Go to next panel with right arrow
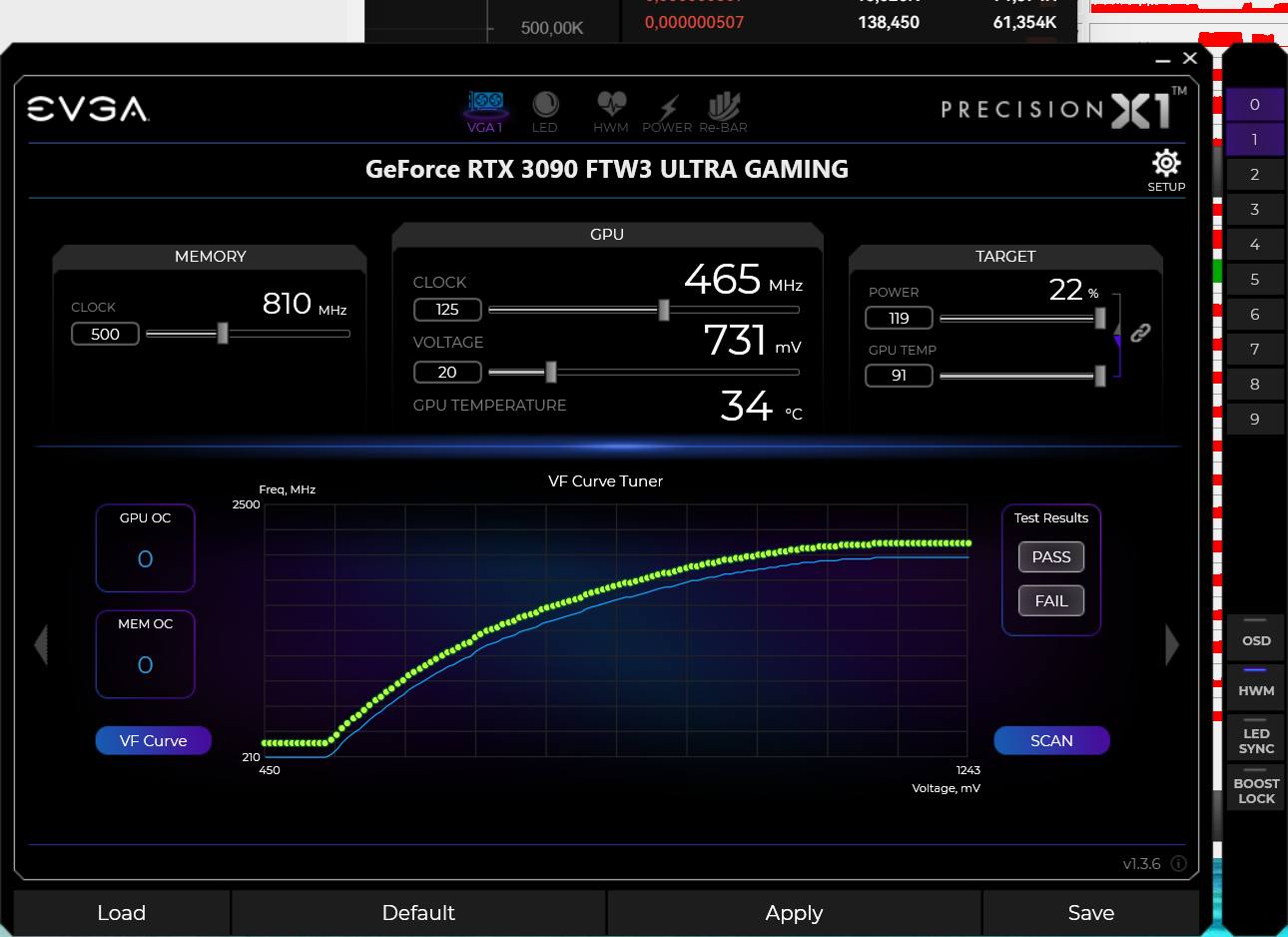The image size is (1288, 937). click(x=1172, y=644)
